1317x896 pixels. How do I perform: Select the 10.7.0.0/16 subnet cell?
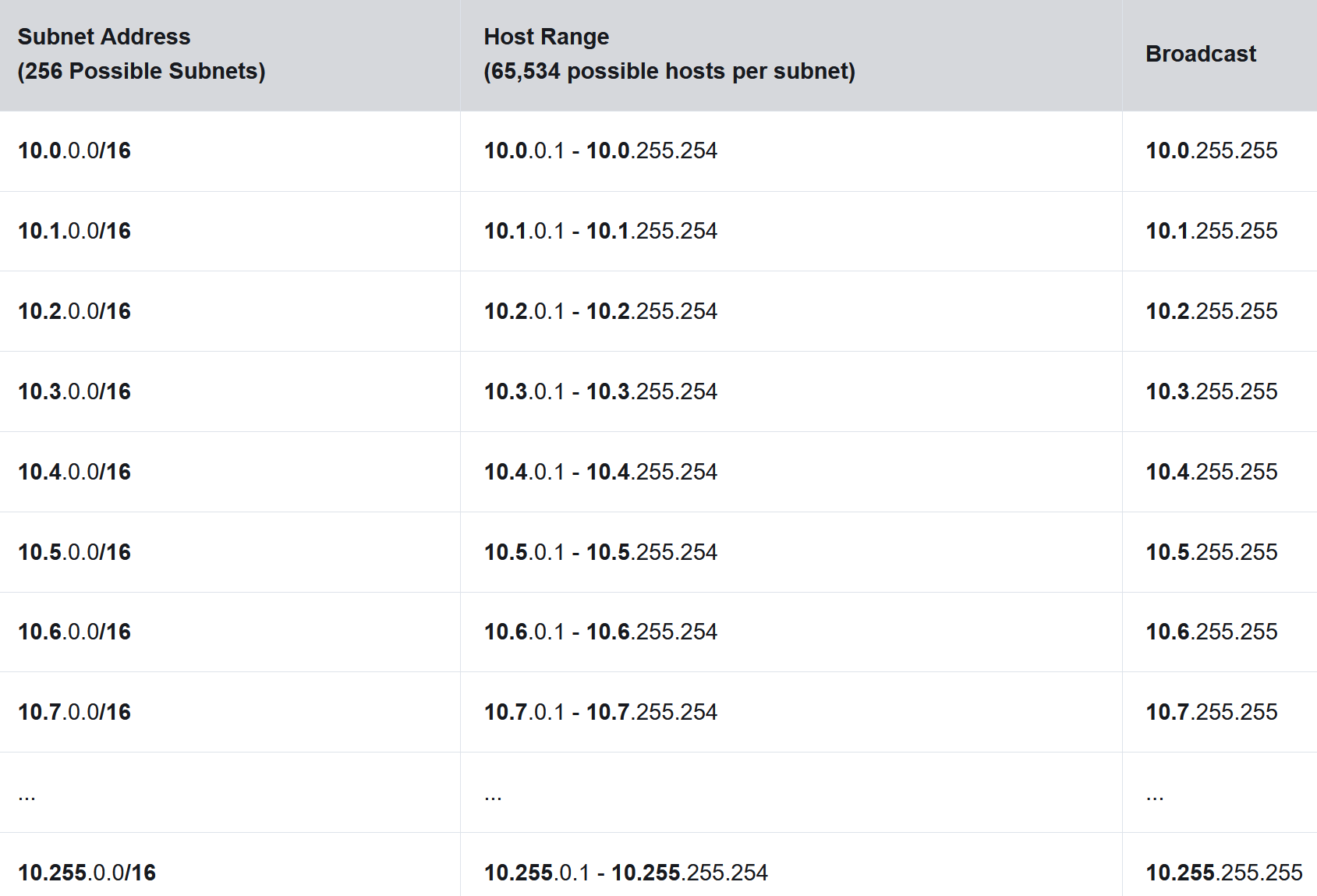pyautogui.click(x=75, y=712)
